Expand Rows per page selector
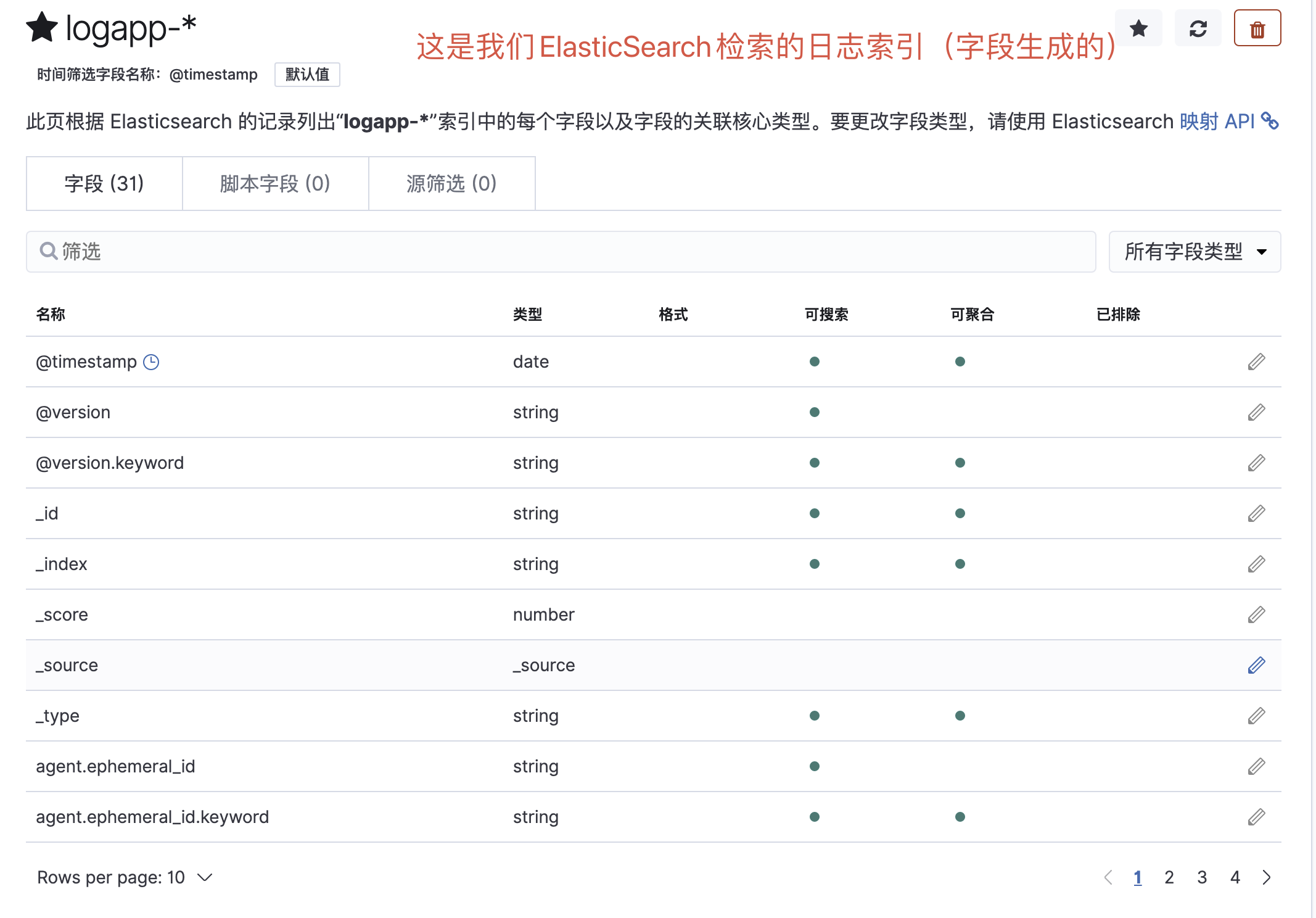The height and width of the screenshot is (918, 1316). (x=125, y=877)
